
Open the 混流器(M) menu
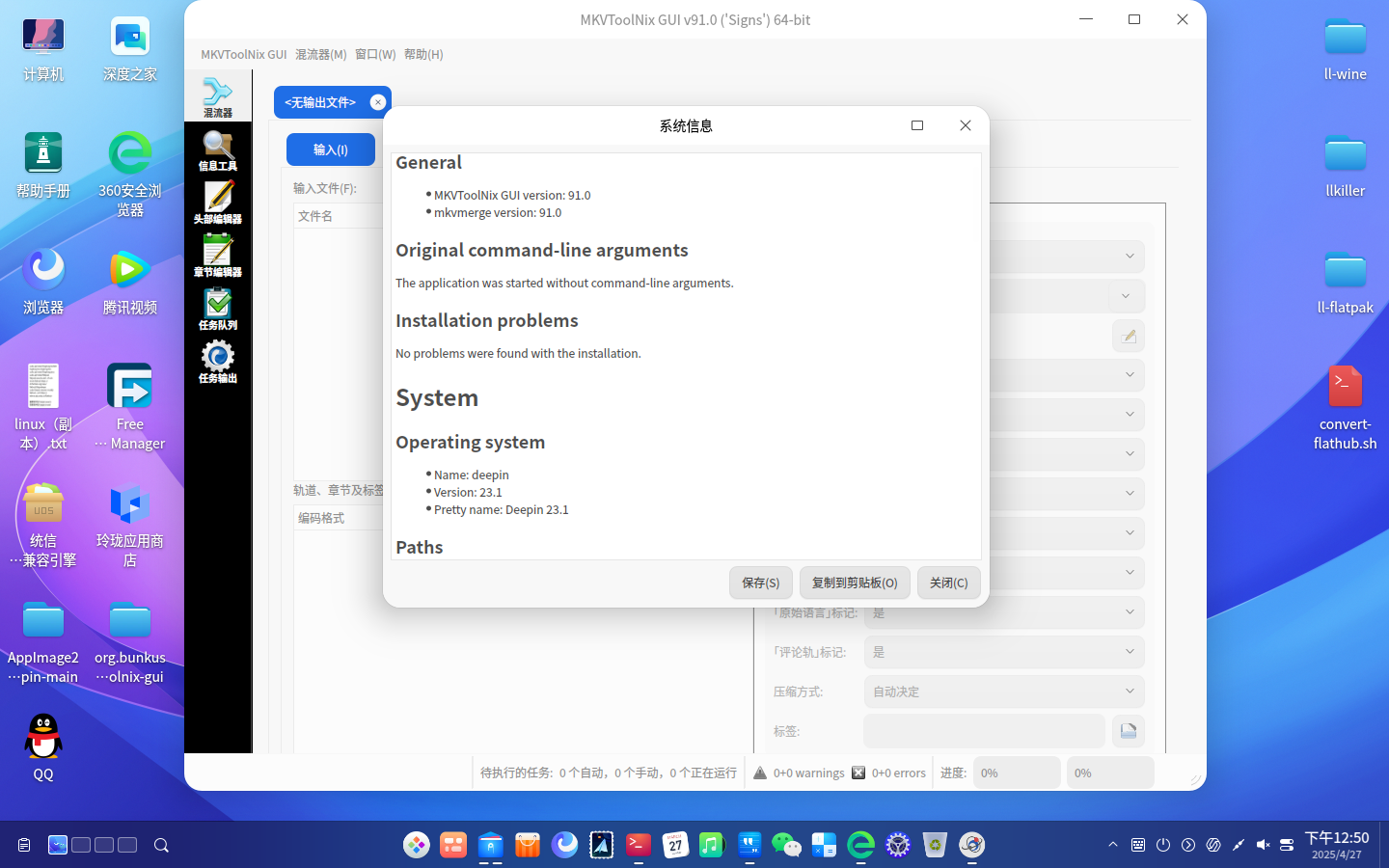point(321,55)
